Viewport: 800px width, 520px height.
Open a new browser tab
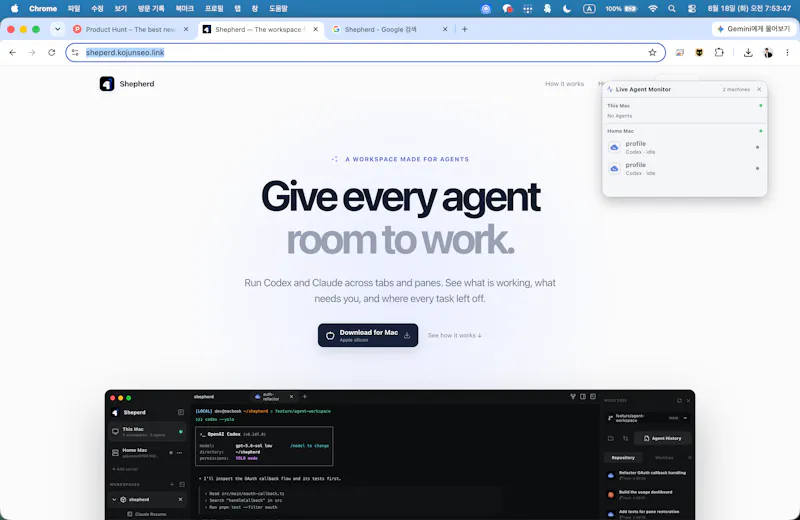[x=464, y=30]
